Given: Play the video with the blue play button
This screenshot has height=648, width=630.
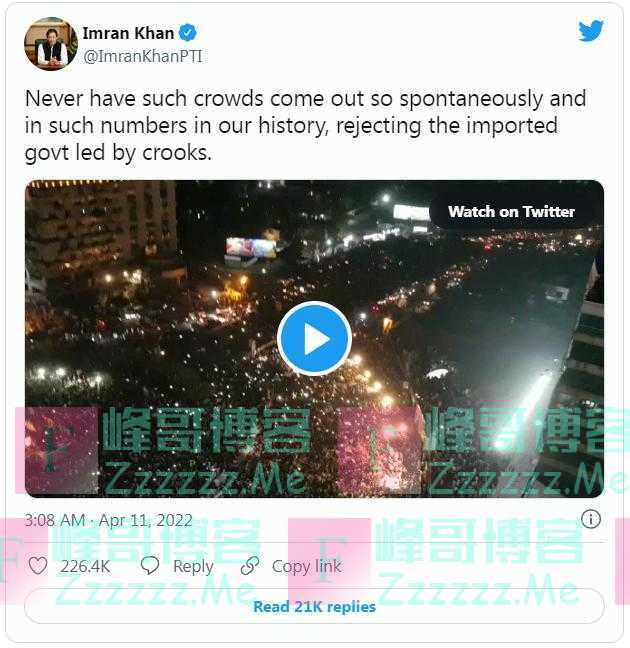Looking at the screenshot, I should point(315,339).
